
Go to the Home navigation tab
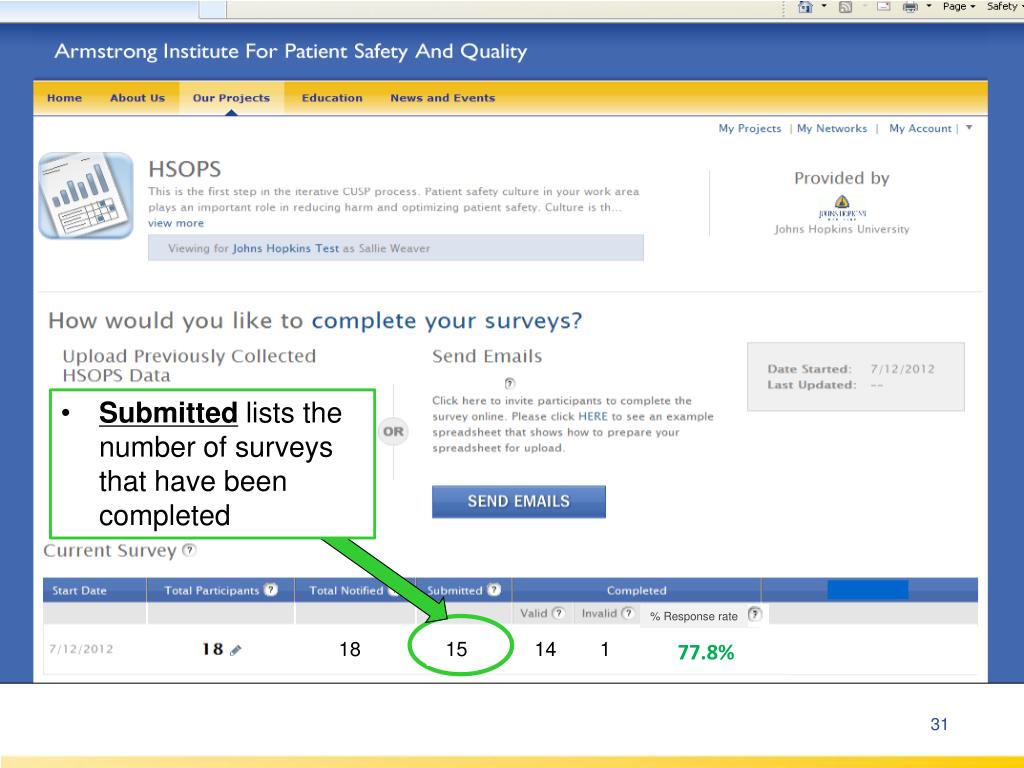tap(65, 98)
